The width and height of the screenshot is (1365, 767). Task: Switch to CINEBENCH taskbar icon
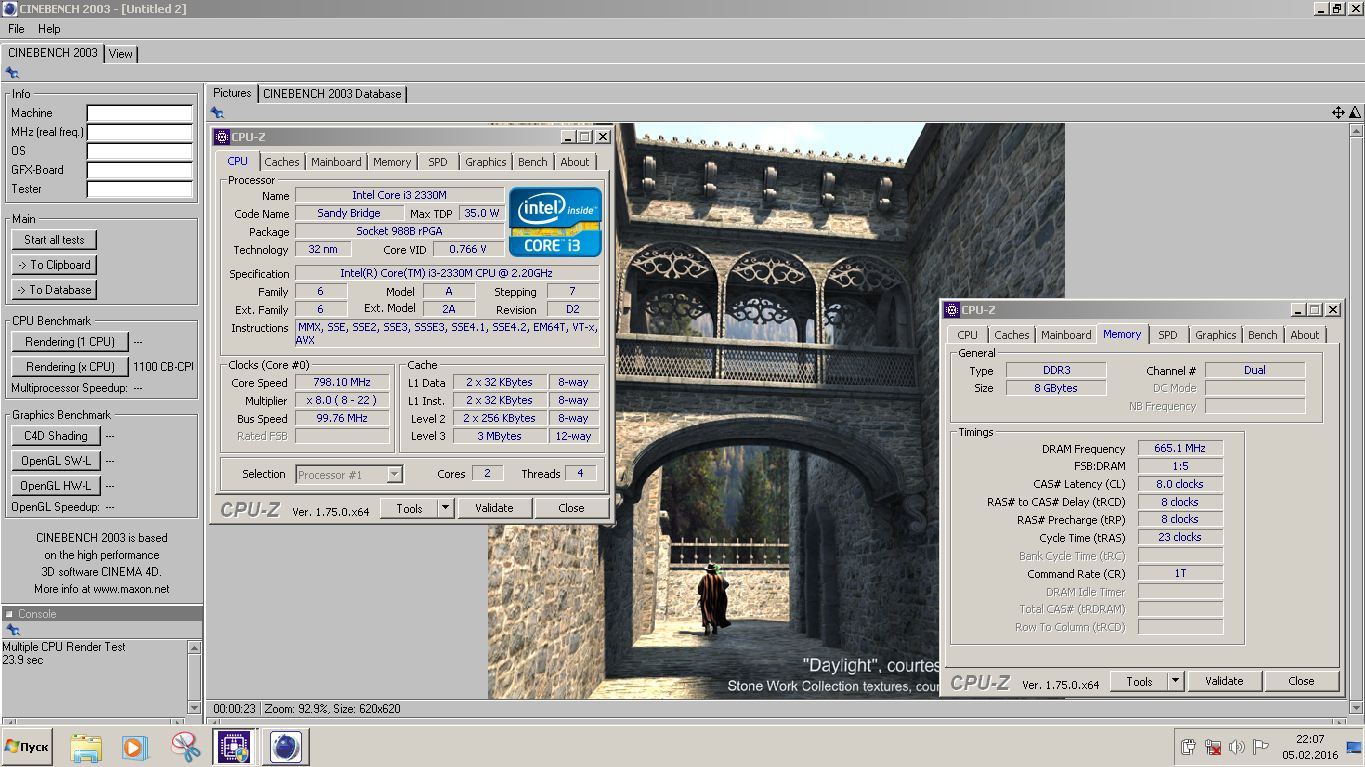287,747
